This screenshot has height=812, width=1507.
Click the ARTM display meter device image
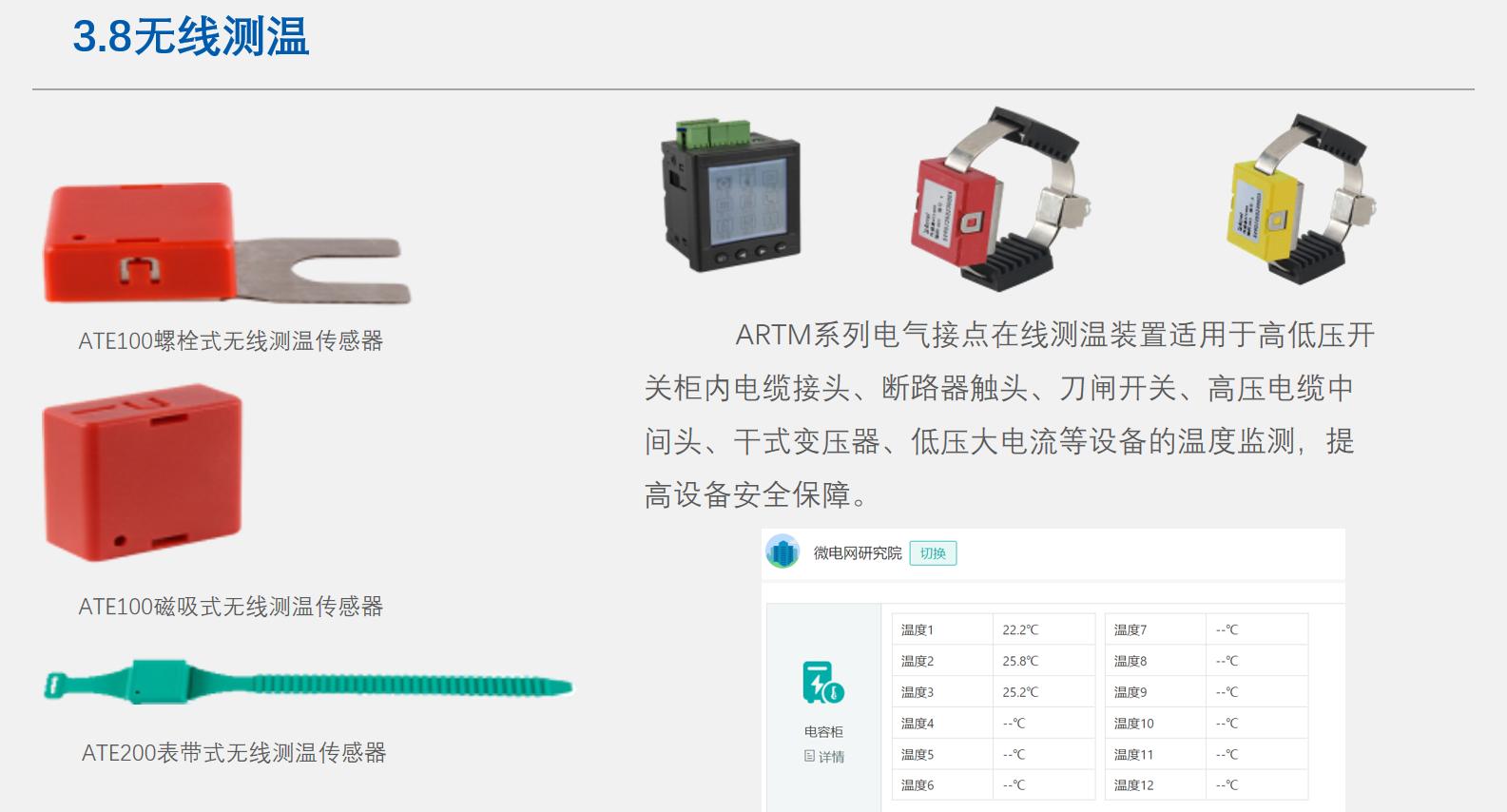click(x=730, y=197)
